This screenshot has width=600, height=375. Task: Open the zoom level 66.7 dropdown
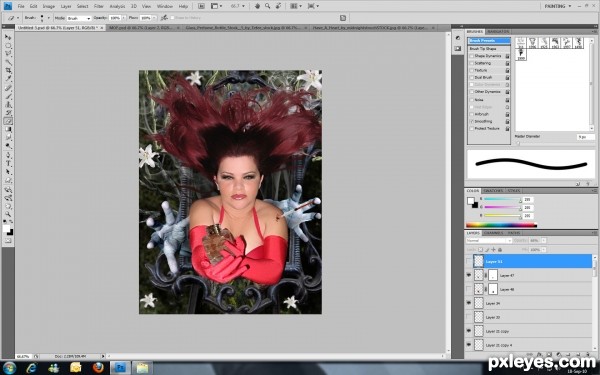tap(243, 6)
